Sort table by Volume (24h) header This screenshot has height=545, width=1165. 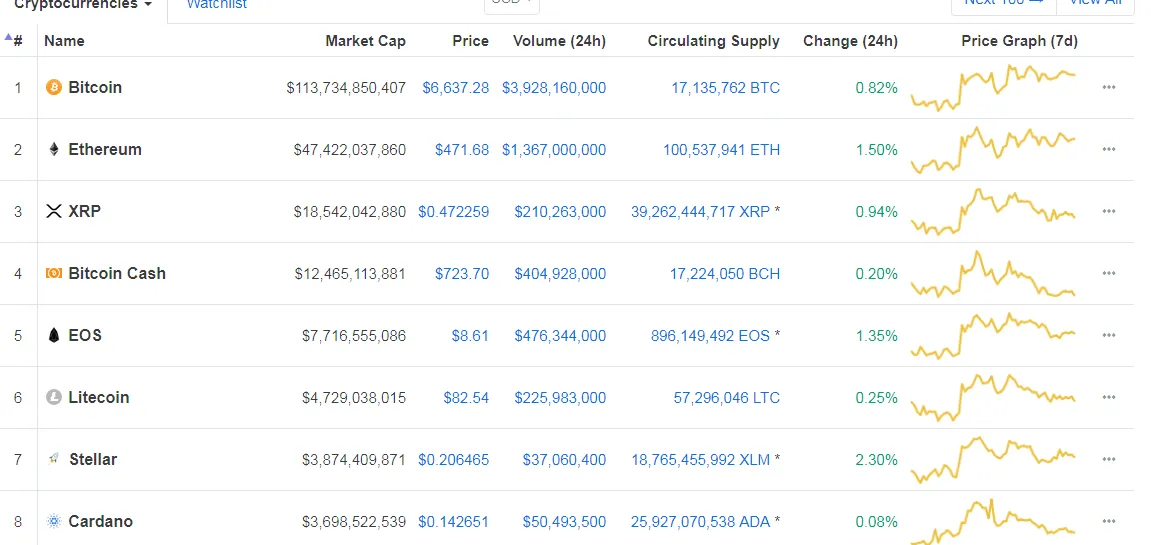[x=559, y=41]
